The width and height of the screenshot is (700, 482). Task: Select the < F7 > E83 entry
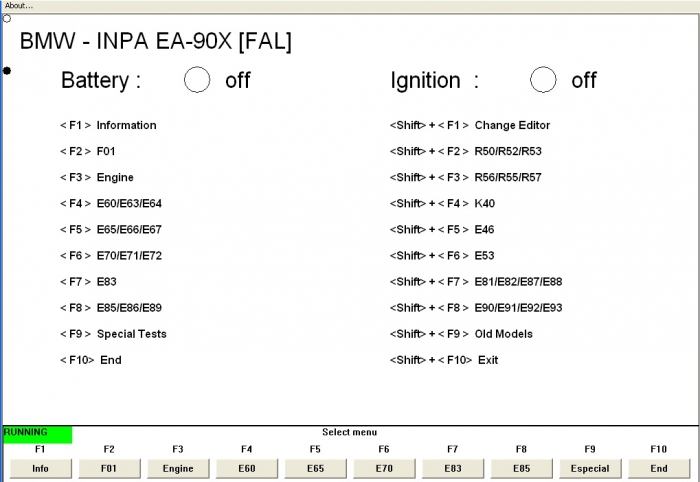tap(88, 282)
